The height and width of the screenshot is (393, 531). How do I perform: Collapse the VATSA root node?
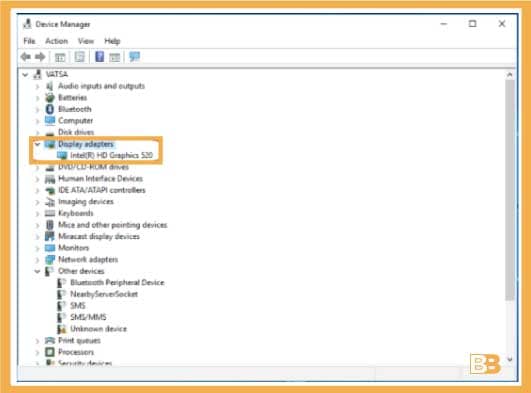(25, 75)
